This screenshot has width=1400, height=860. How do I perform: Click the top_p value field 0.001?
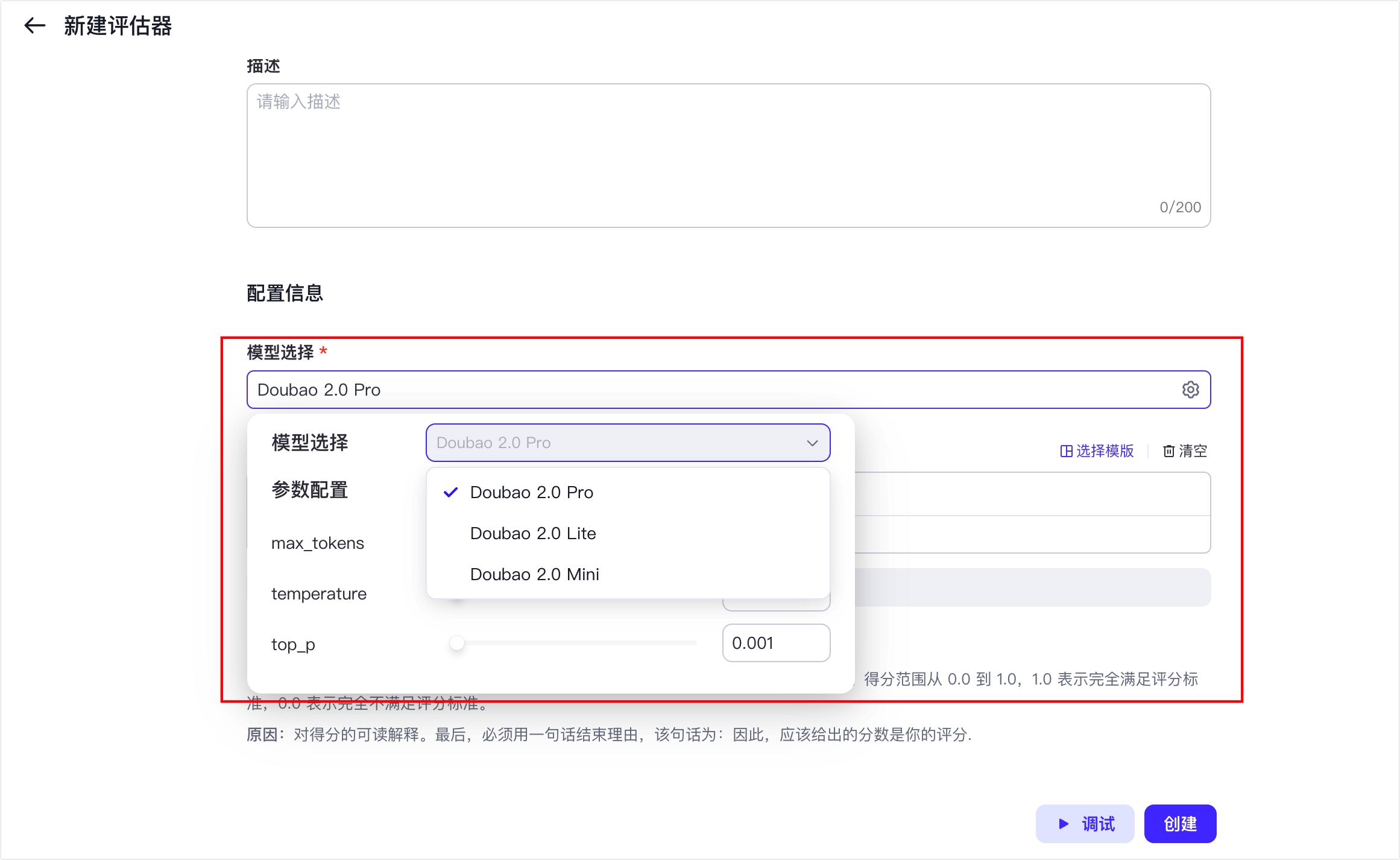[x=776, y=643]
